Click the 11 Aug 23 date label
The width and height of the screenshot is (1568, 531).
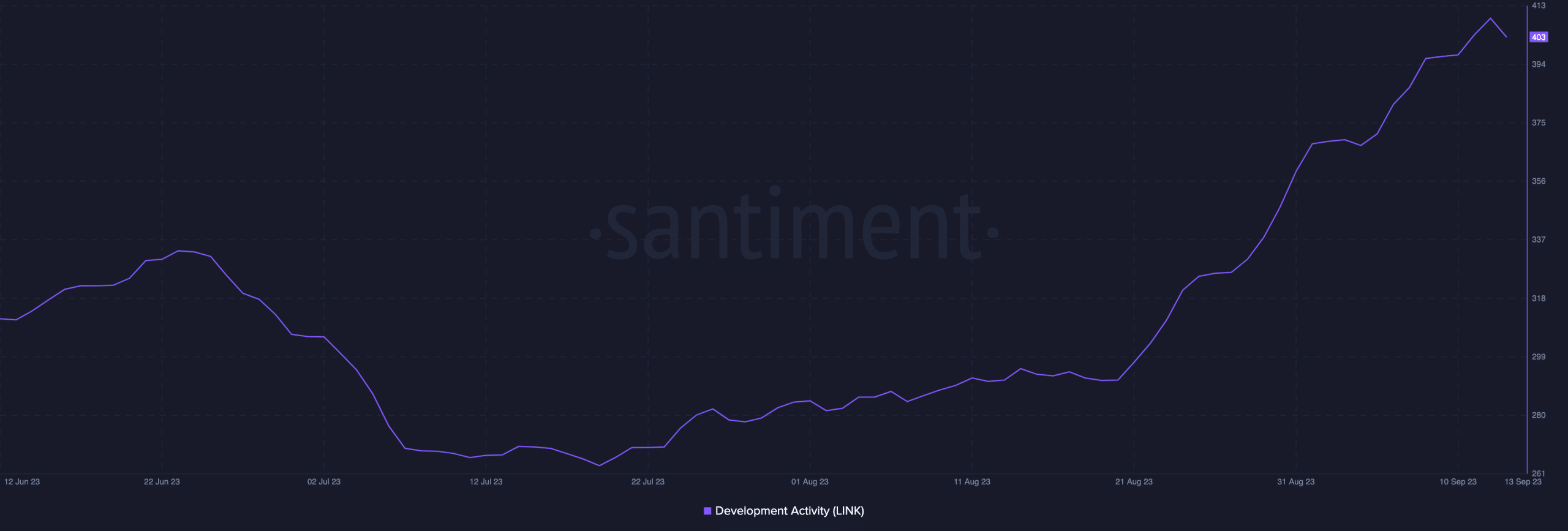pyautogui.click(x=972, y=482)
